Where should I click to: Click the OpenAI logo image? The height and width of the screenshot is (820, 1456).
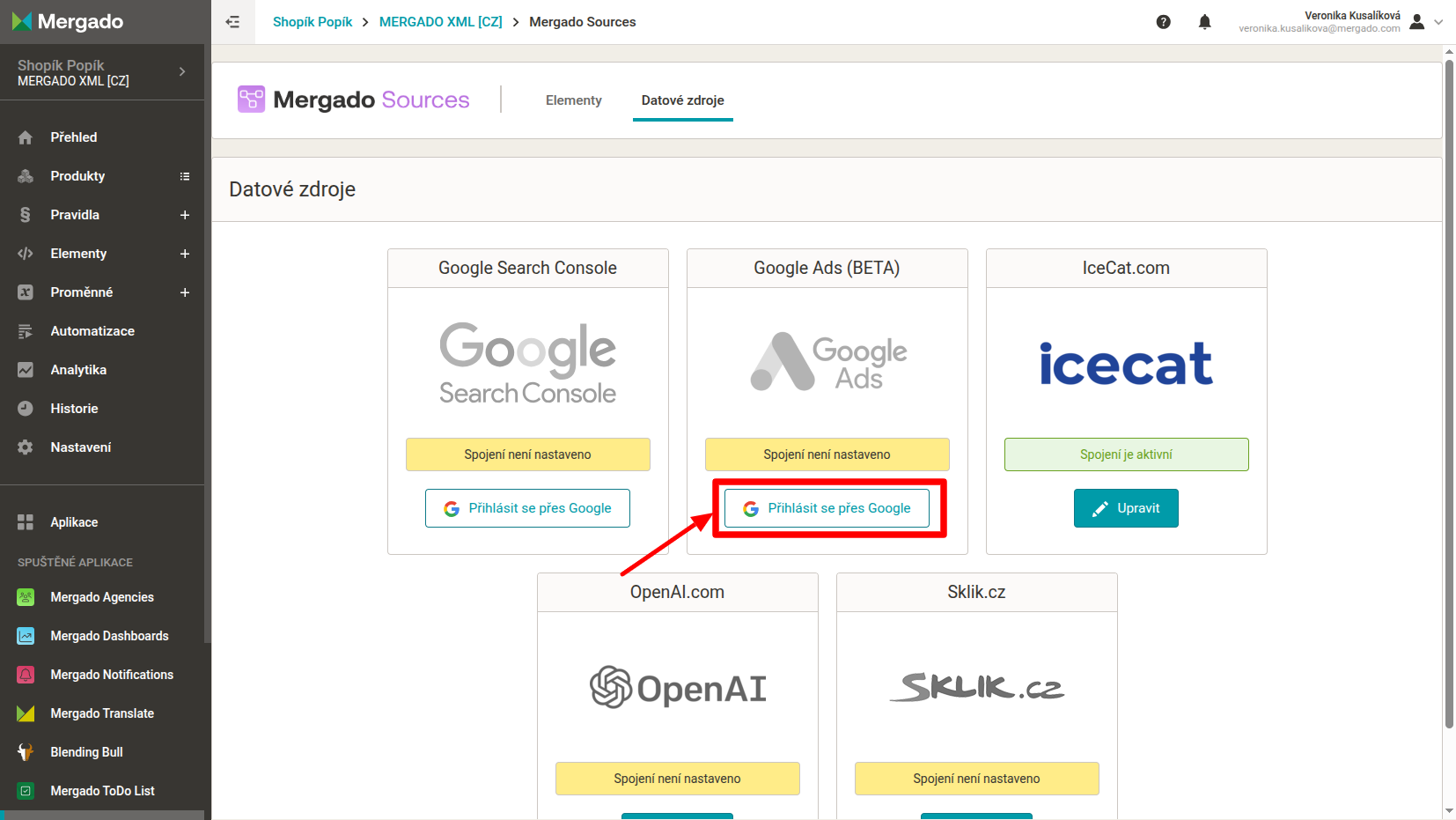(x=678, y=687)
